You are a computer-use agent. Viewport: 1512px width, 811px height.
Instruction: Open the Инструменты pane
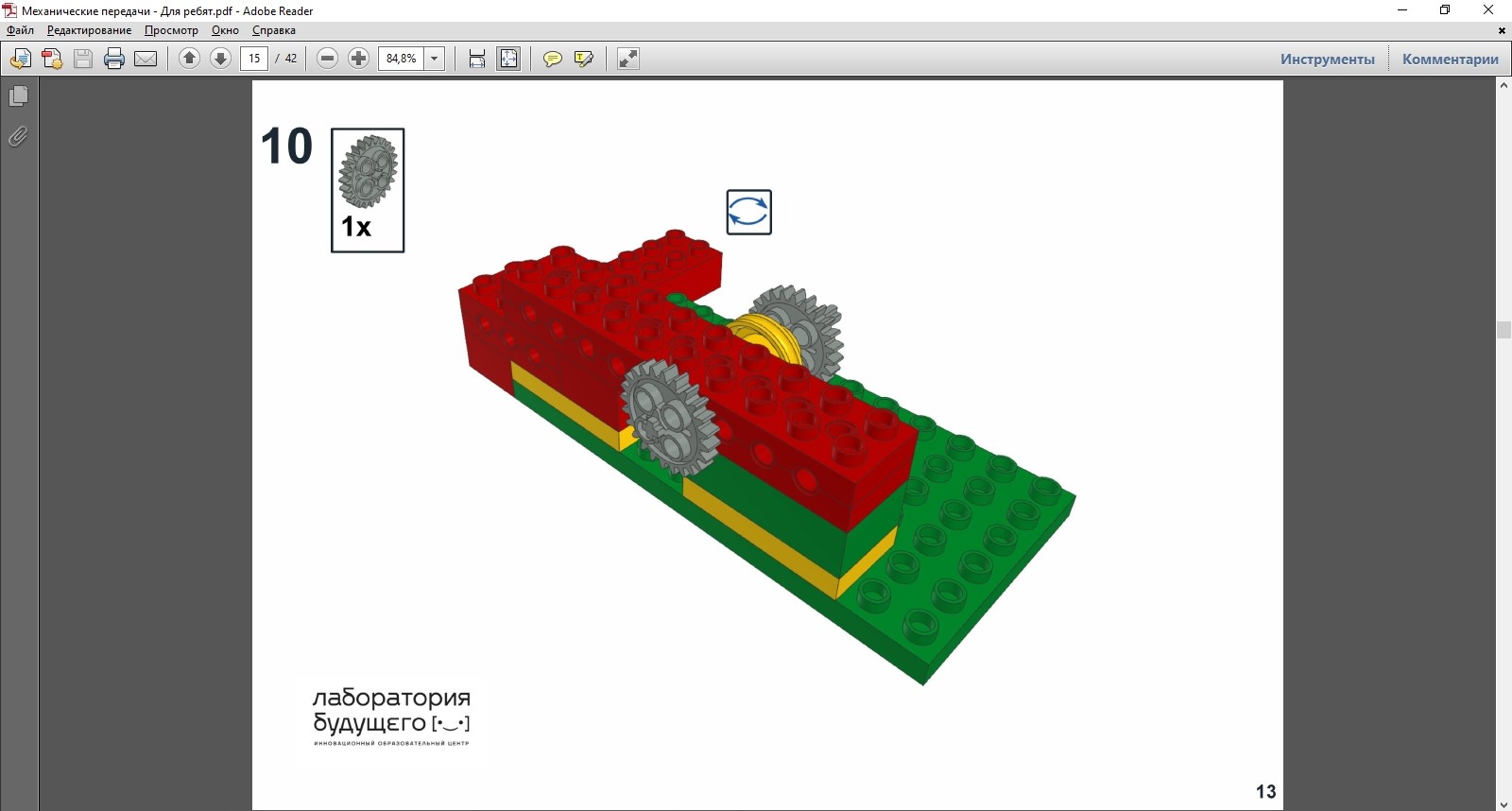click(1328, 59)
